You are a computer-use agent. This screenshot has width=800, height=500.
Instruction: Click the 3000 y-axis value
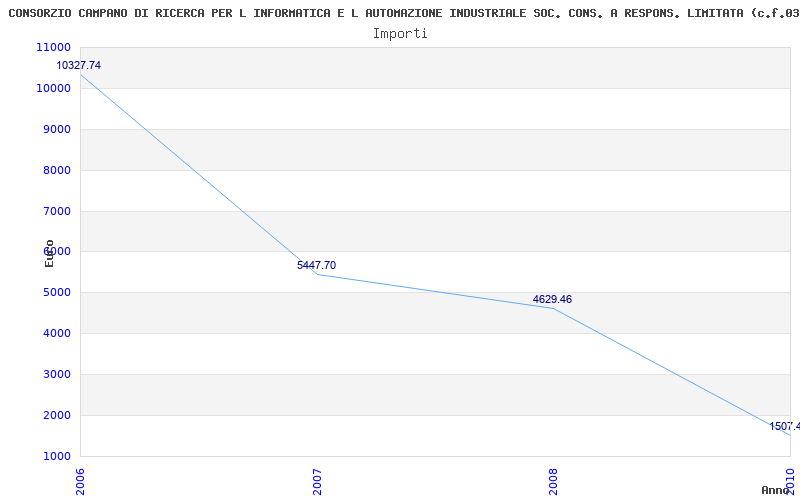55,374
